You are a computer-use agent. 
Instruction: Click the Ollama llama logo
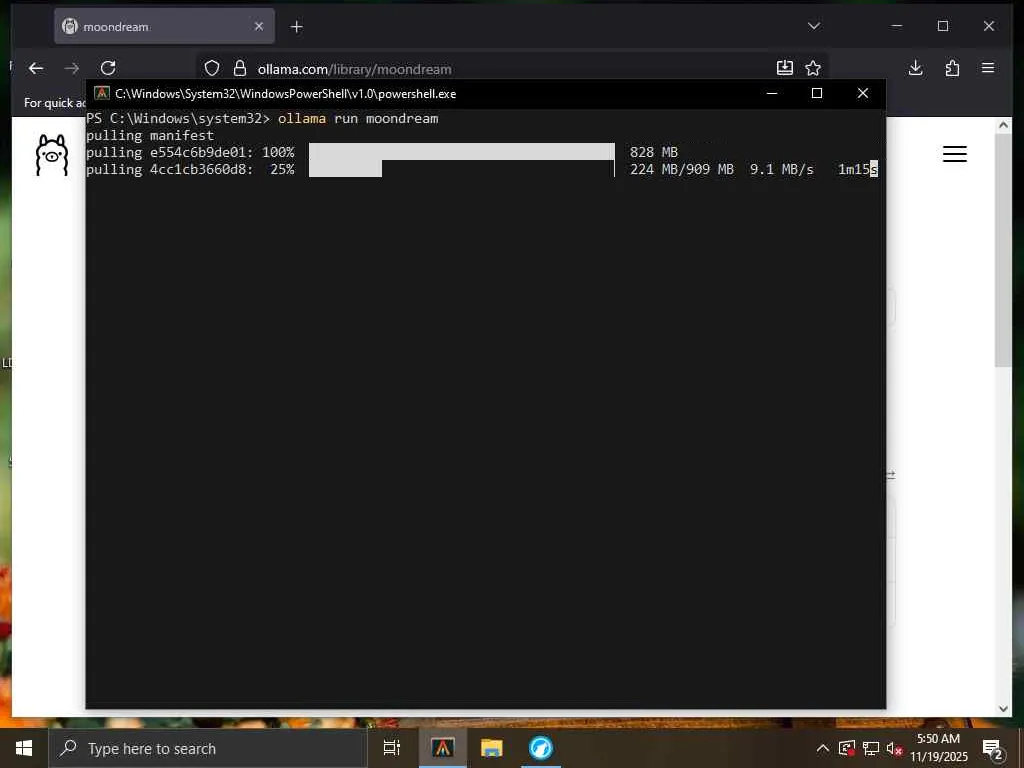[x=52, y=155]
